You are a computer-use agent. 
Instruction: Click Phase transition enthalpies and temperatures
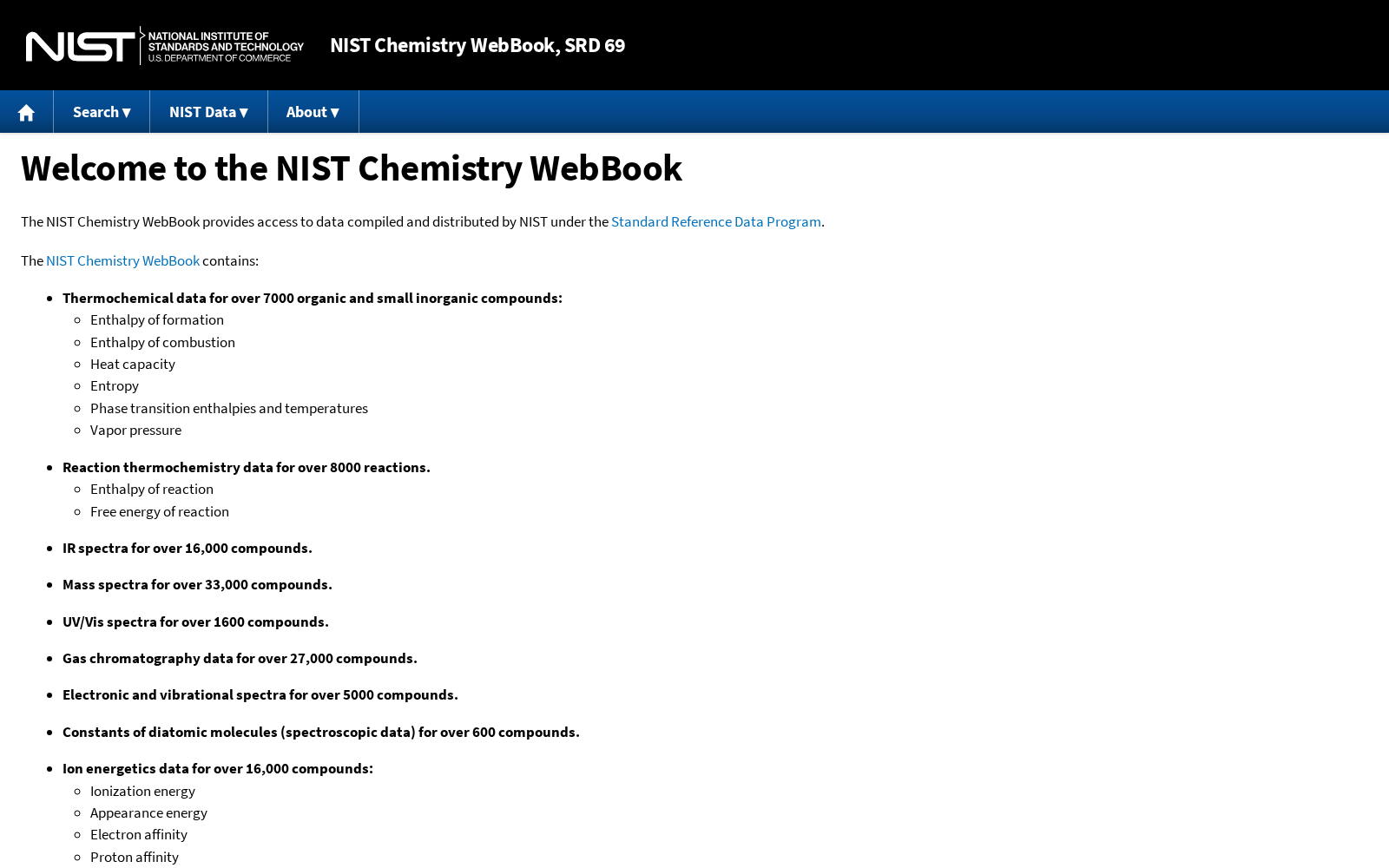(x=229, y=408)
